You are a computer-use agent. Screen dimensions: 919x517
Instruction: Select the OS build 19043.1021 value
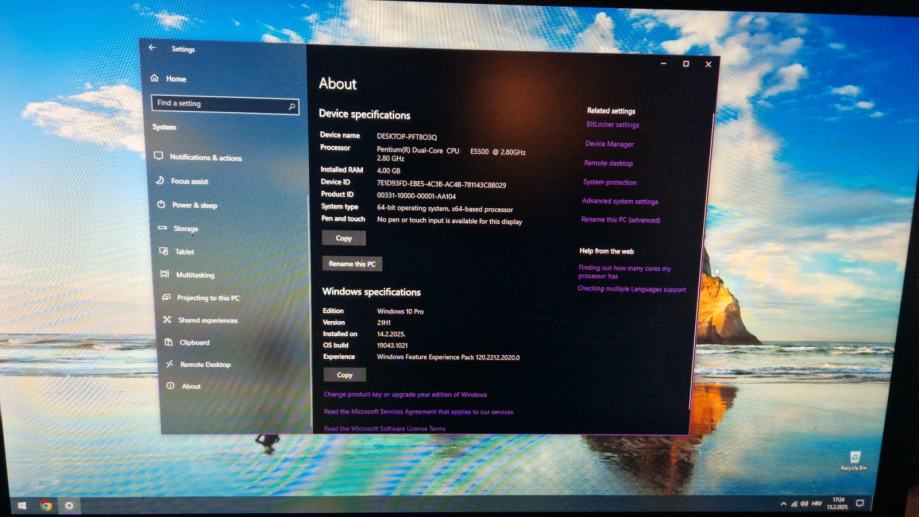click(x=392, y=345)
